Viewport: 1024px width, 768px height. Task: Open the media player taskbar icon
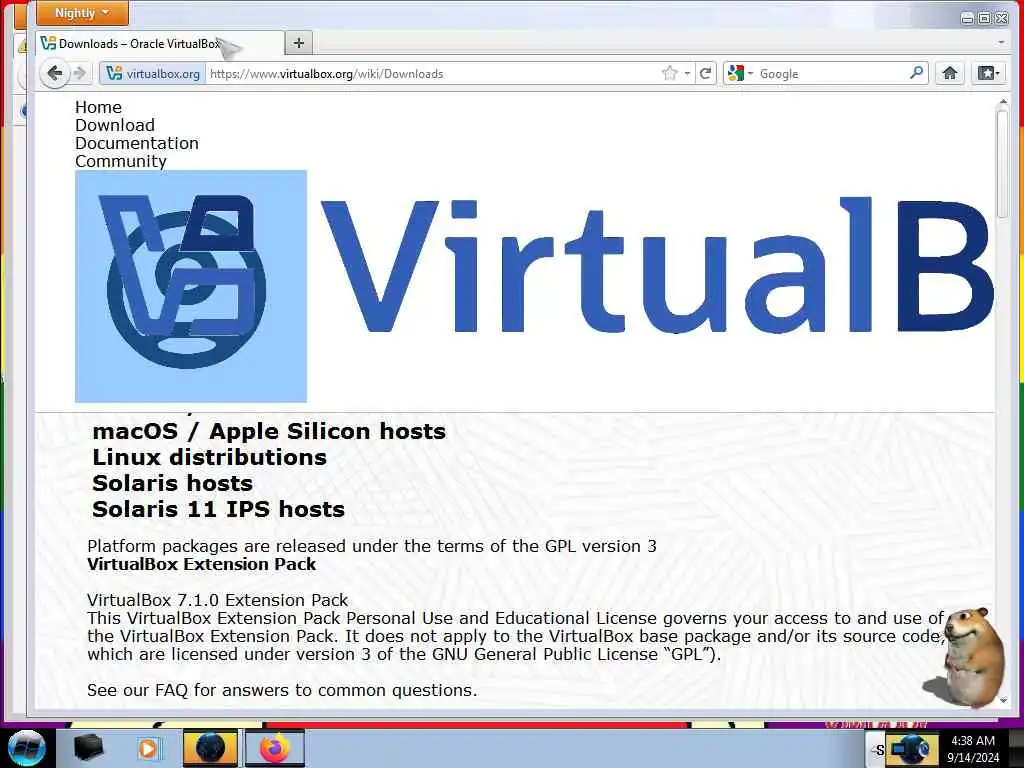coord(149,748)
